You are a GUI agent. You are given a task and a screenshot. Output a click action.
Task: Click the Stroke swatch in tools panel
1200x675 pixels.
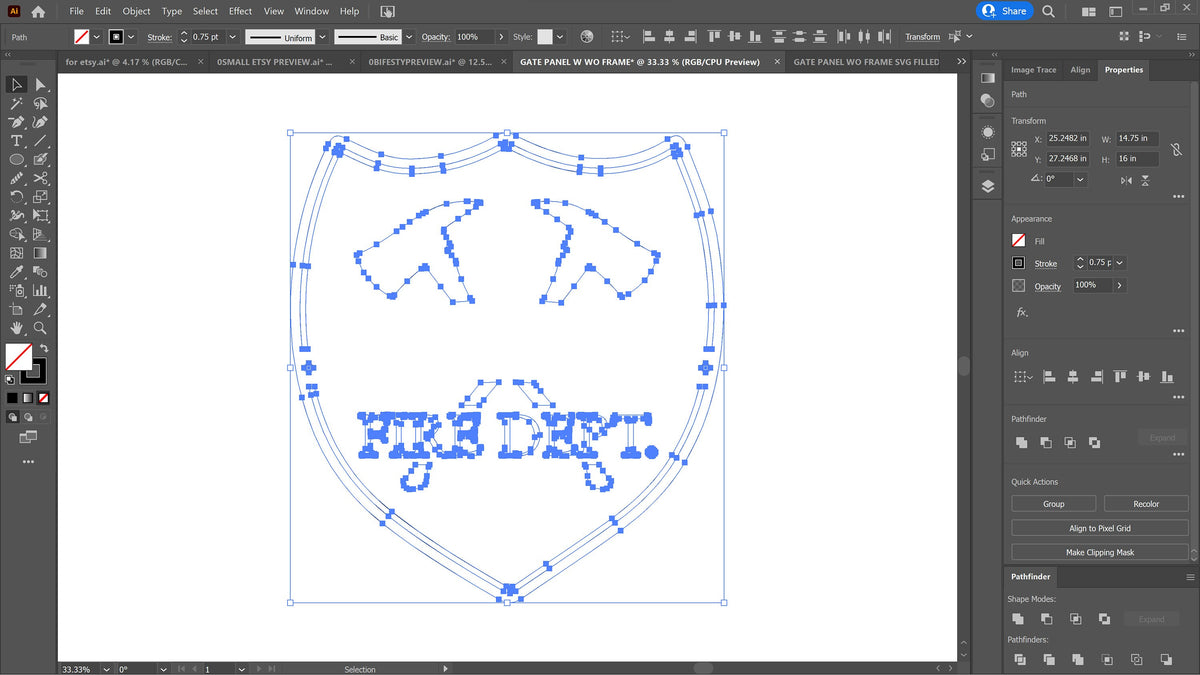coord(33,371)
